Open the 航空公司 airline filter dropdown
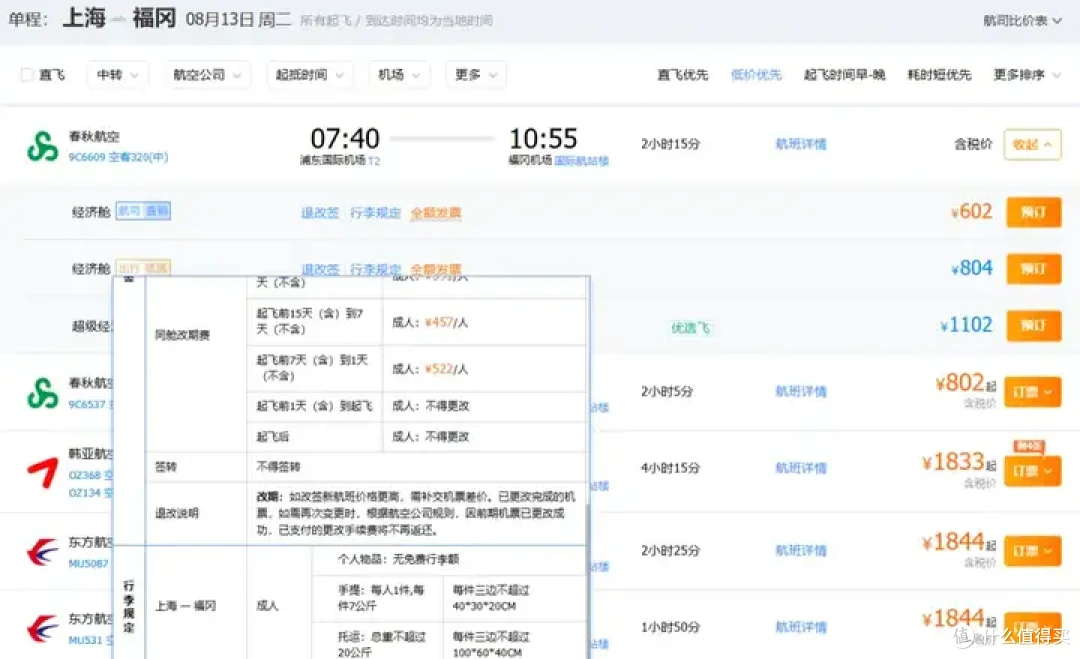The height and width of the screenshot is (659, 1080). coord(207,74)
